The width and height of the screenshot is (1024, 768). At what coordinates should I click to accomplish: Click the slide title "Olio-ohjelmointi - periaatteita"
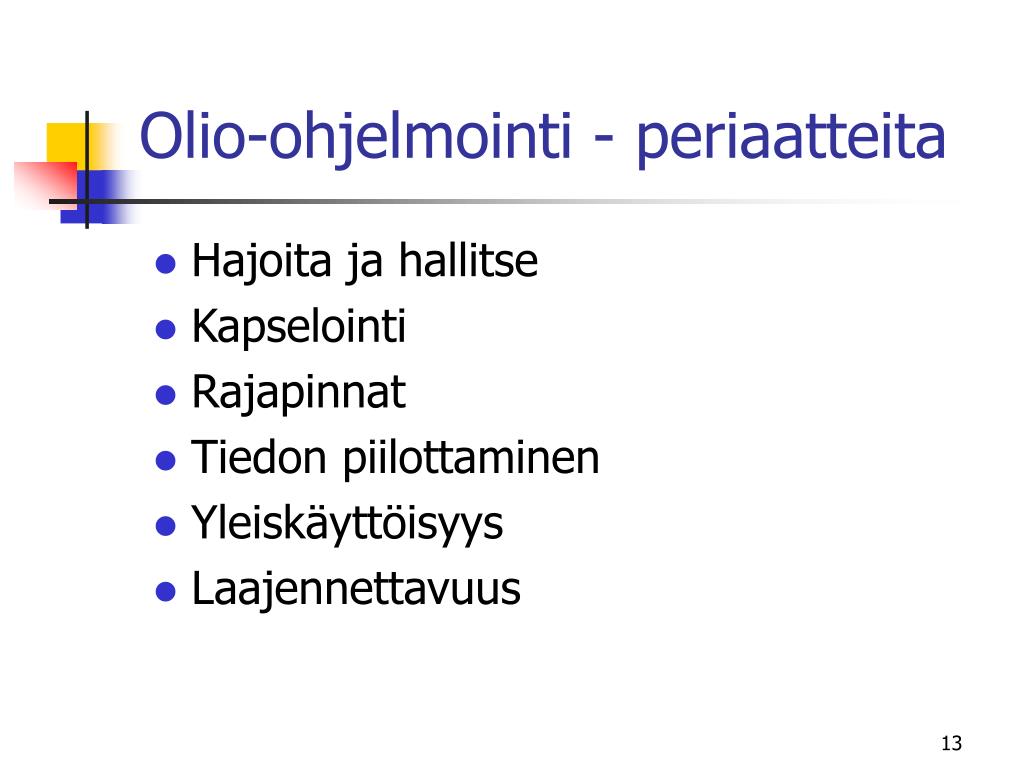tap(542, 138)
